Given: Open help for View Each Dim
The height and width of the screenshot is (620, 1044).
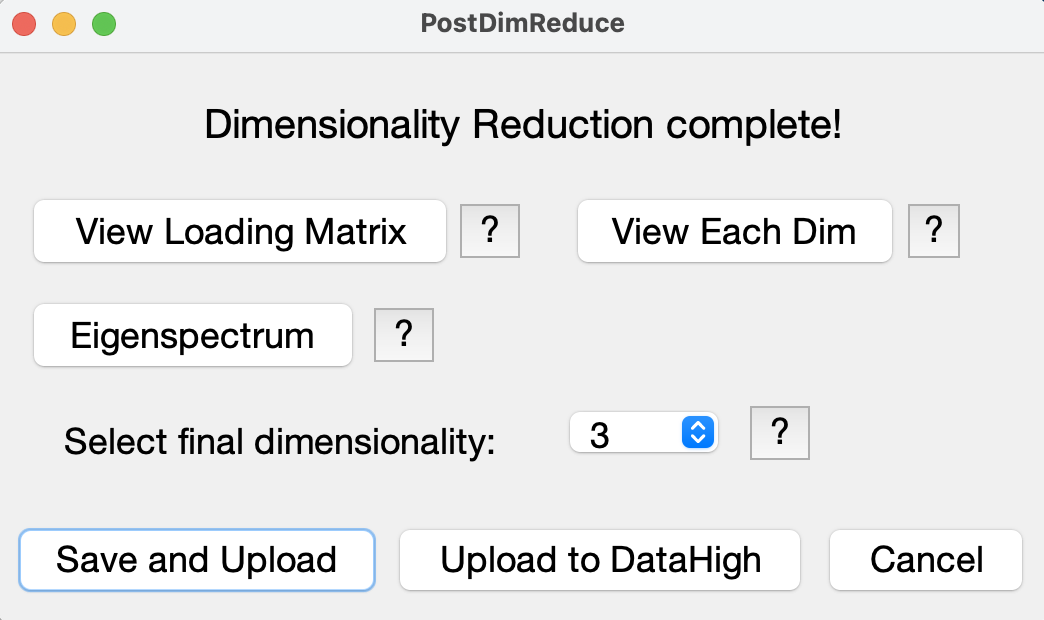Looking at the screenshot, I should click(933, 230).
